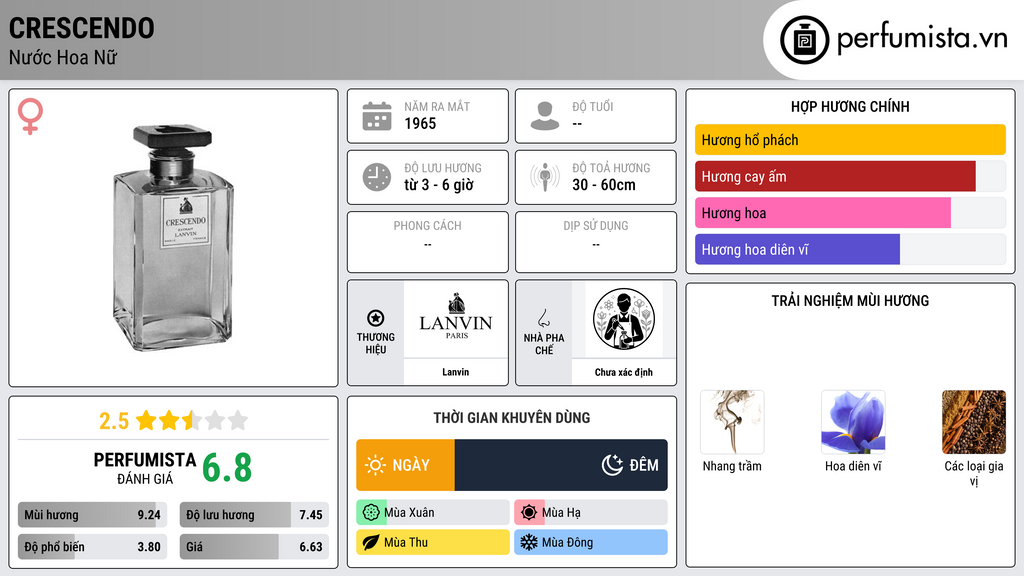Click the first gold rating star
Image resolution: width=1024 pixels, height=576 pixels.
[x=146, y=420]
